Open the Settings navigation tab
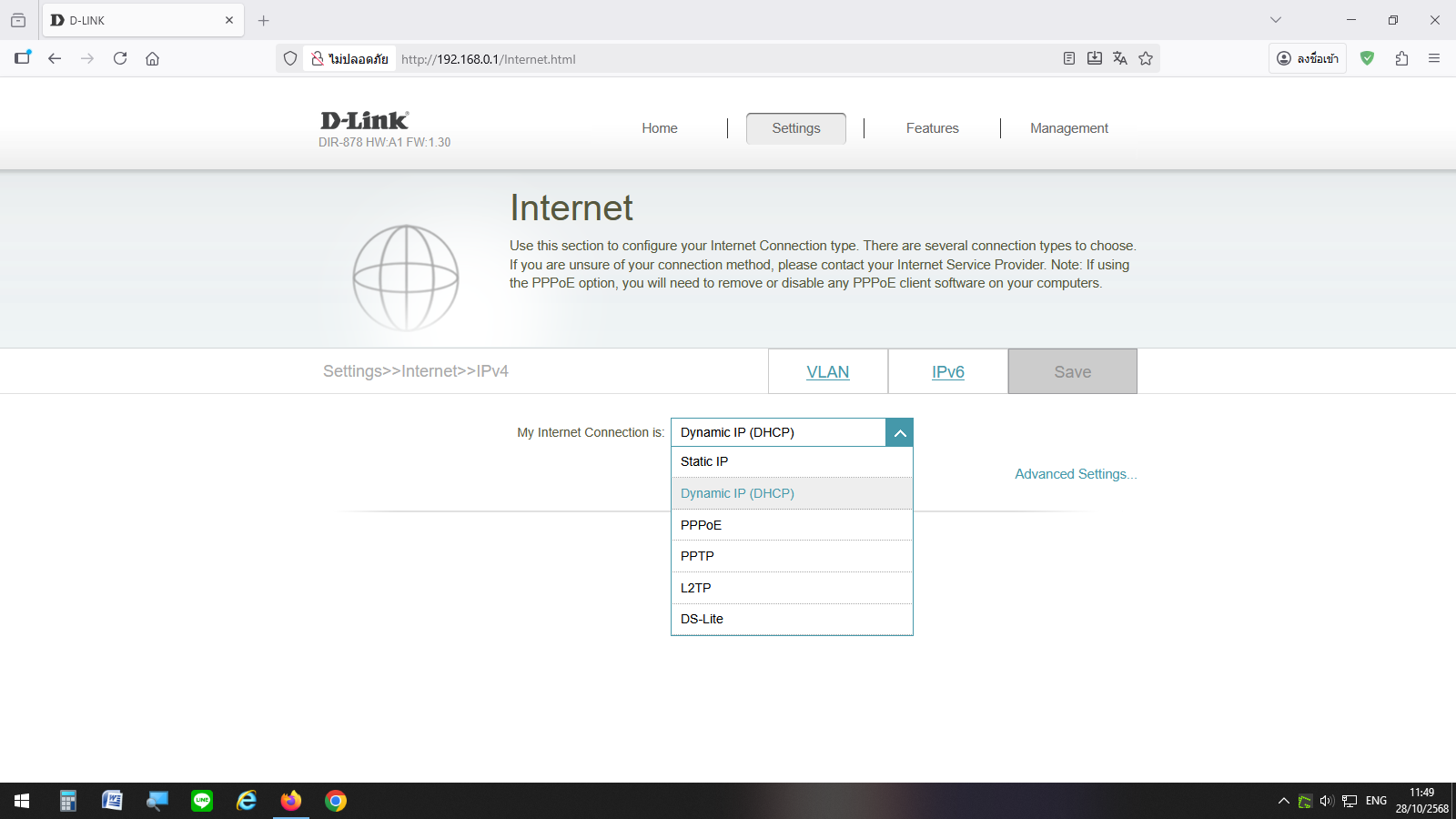Viewport: 1456px width, 819px height. pyautogui.click(x=795, y=128)
